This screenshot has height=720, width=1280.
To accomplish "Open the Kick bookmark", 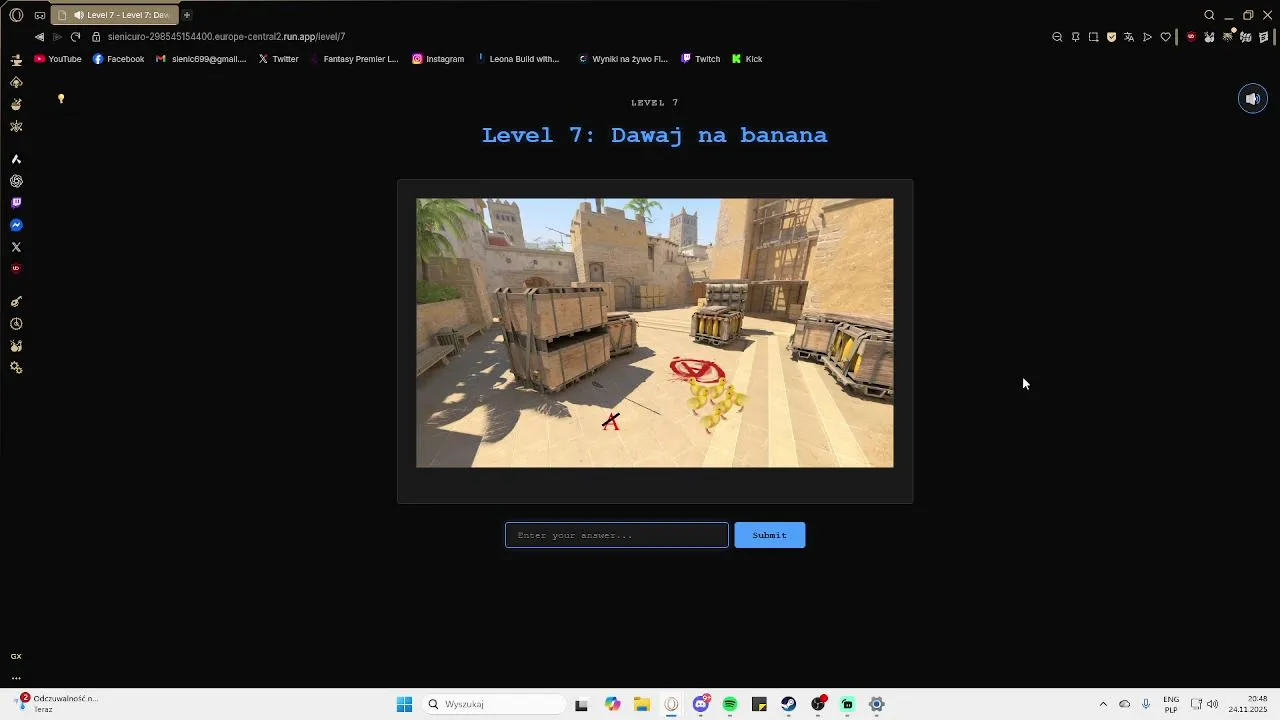I will [x=747, y=59].
